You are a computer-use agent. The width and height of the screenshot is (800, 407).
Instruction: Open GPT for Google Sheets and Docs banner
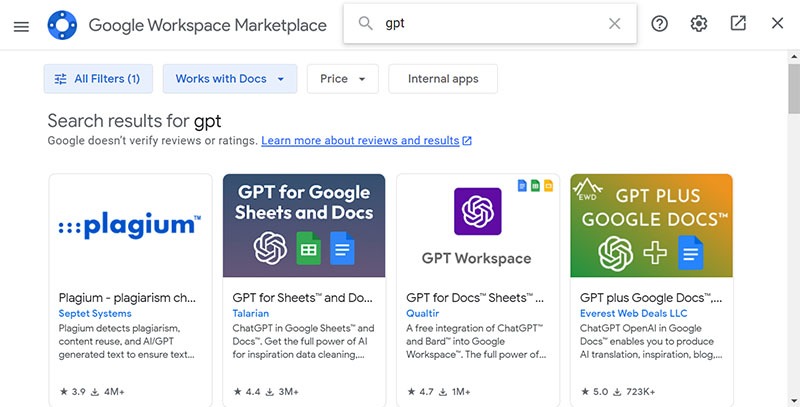(x=304, y=225)
